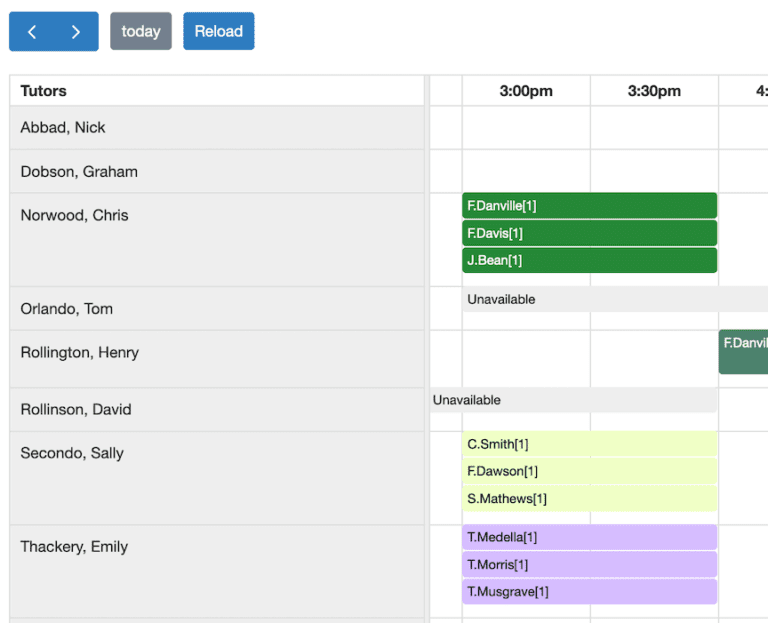The image size is (768, 623).
Task: Open the S.Mathews booking
Action: [x=589, y=498]
